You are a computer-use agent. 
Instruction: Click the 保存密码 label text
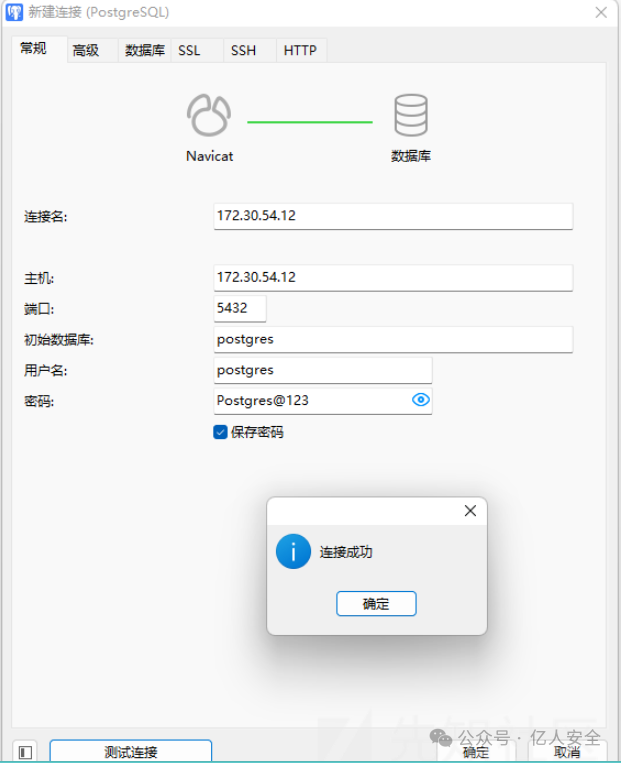click(x=257, y=432)
